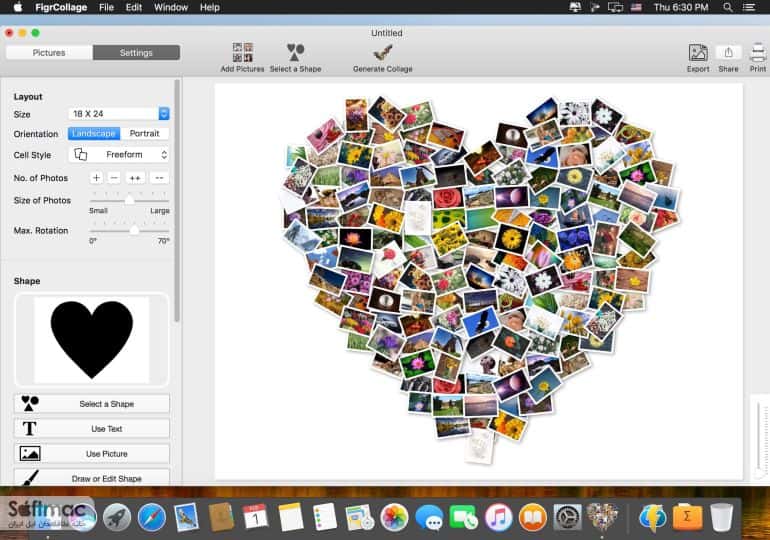Viewport: 770px width, 540px height.
Task: Click the Select a Shape sidebar button
Action: coord(92,404)
